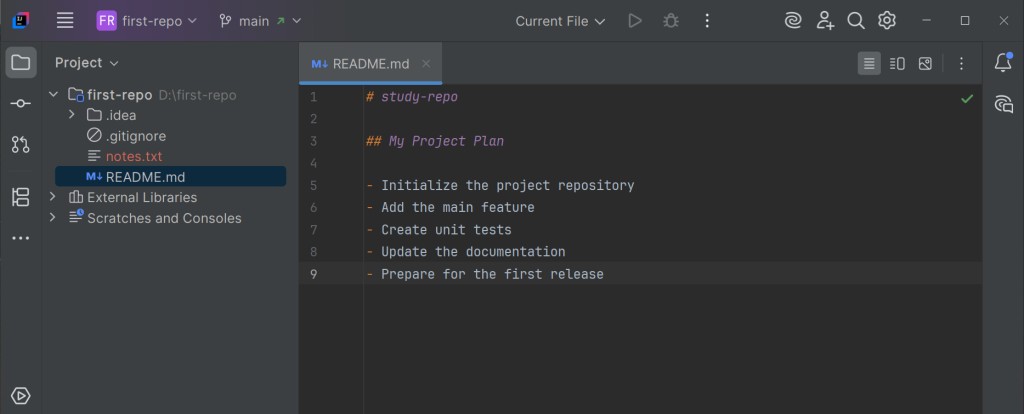The image size is (1024, 414).
Task: Close the README.md tab
Action: click(x=426, y=63)
